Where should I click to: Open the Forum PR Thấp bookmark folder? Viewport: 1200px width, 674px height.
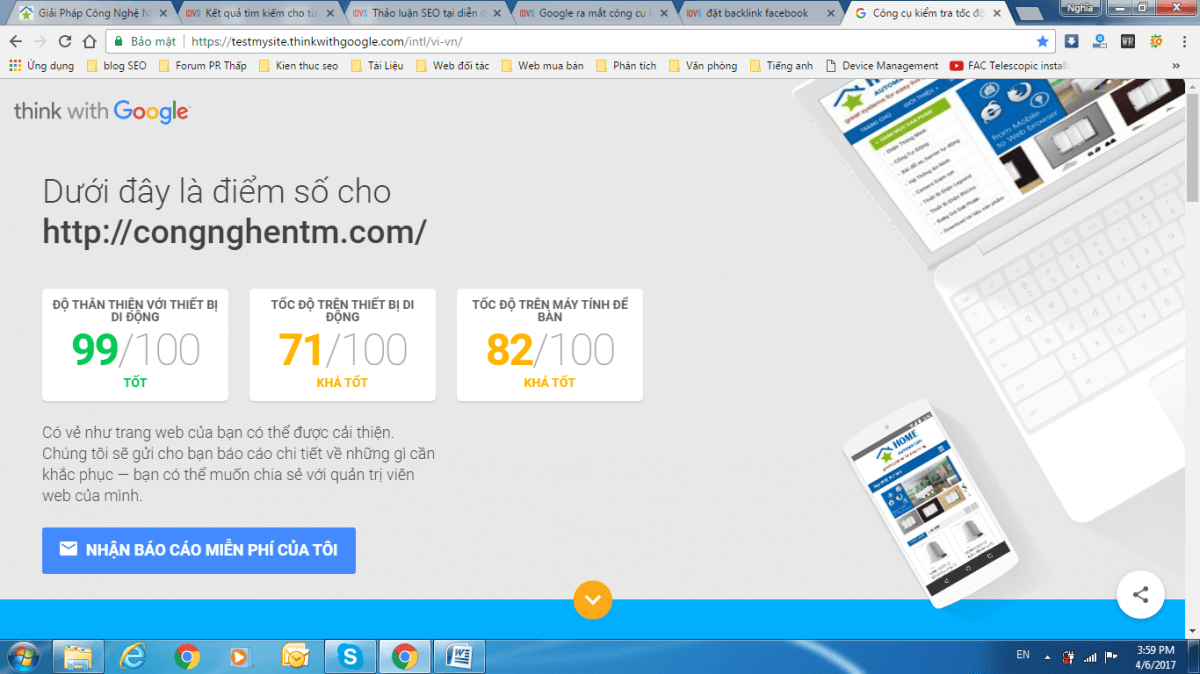click(x=203, y=66)
